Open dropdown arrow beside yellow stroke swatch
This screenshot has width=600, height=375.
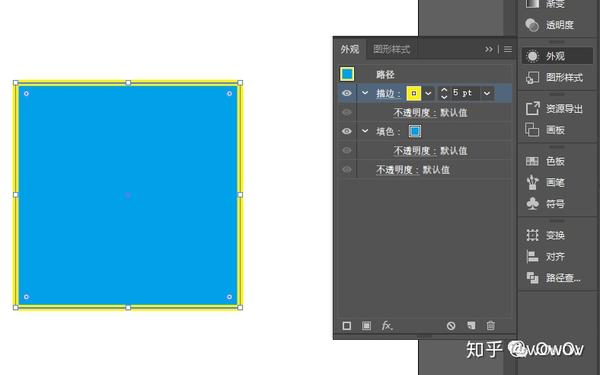click(428, 93)
